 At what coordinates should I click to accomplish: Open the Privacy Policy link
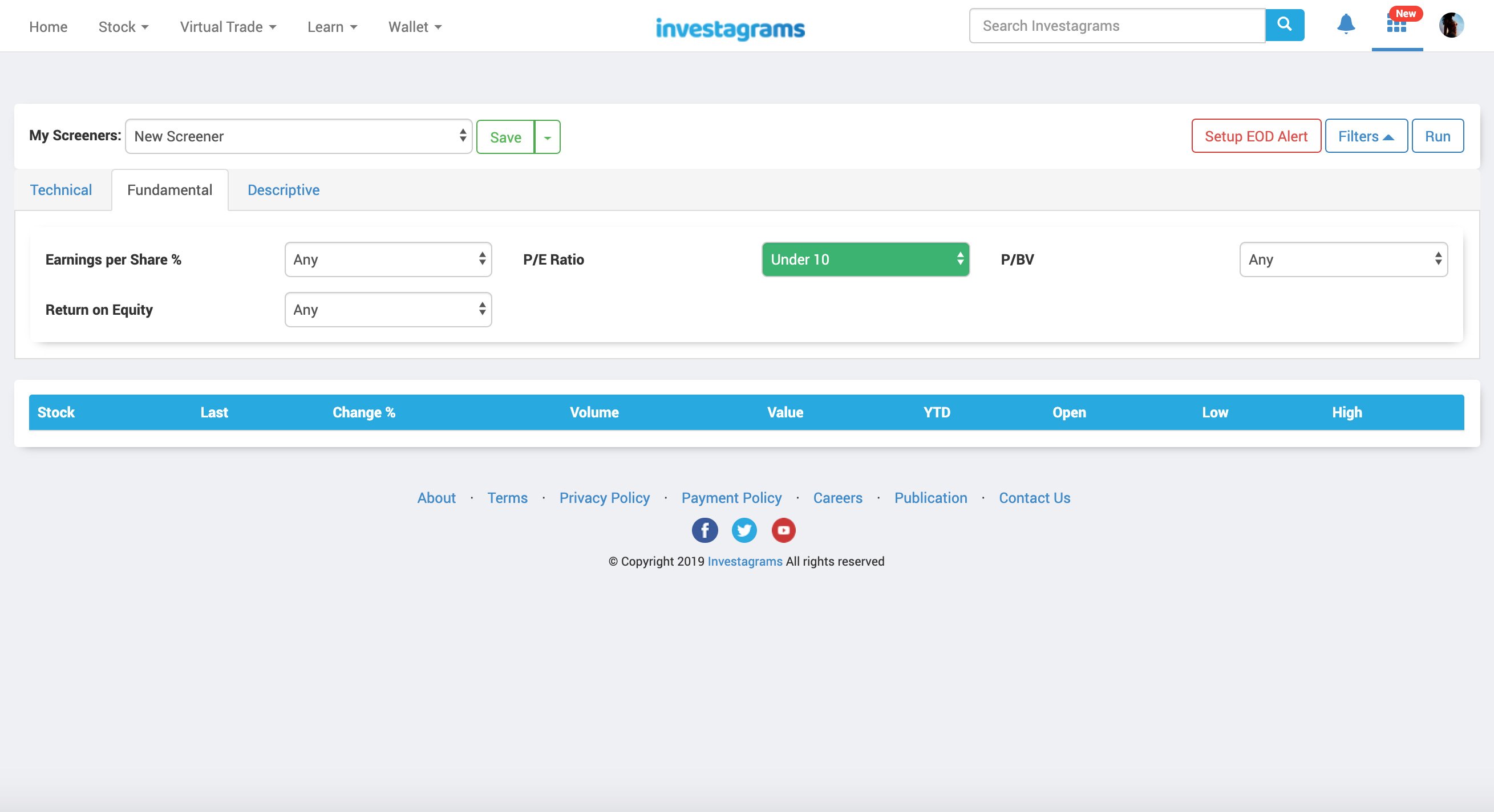click(604, 498)
